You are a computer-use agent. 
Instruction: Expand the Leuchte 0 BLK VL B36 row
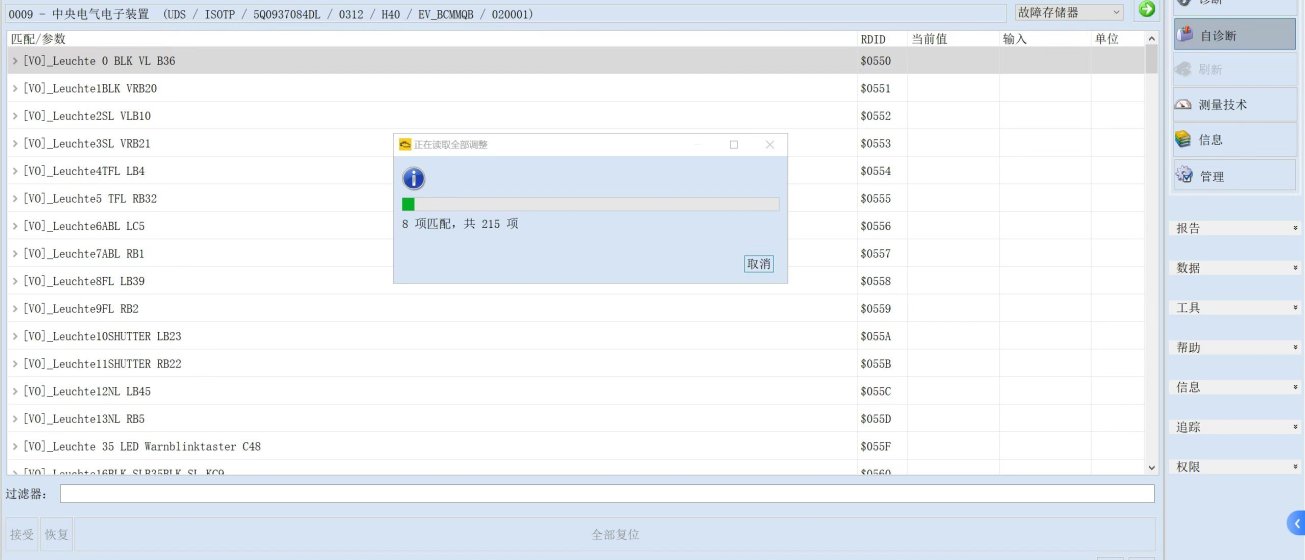coord(15,61)
